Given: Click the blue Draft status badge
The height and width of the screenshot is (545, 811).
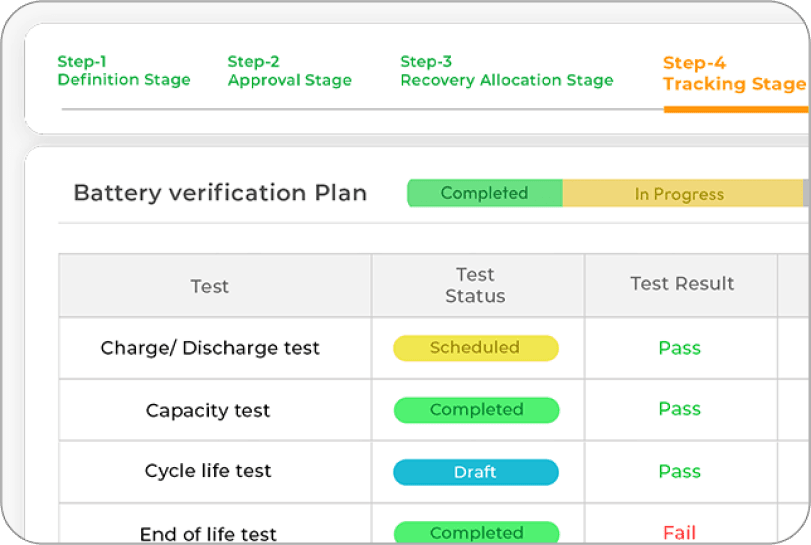Looking at the screenshot, I should [475, 472].
